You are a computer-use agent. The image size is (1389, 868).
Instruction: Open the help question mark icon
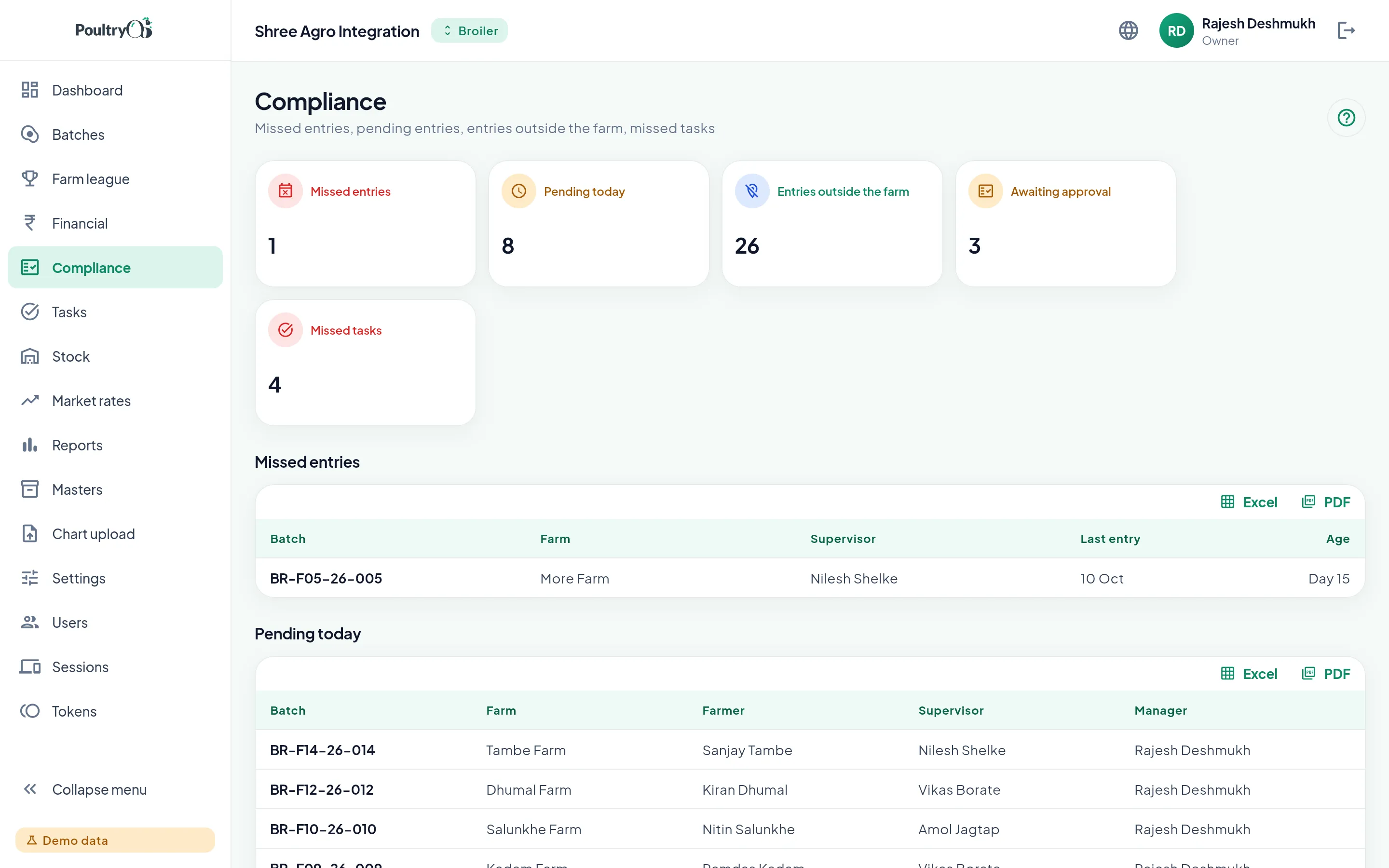click(x=1346, y=118)
